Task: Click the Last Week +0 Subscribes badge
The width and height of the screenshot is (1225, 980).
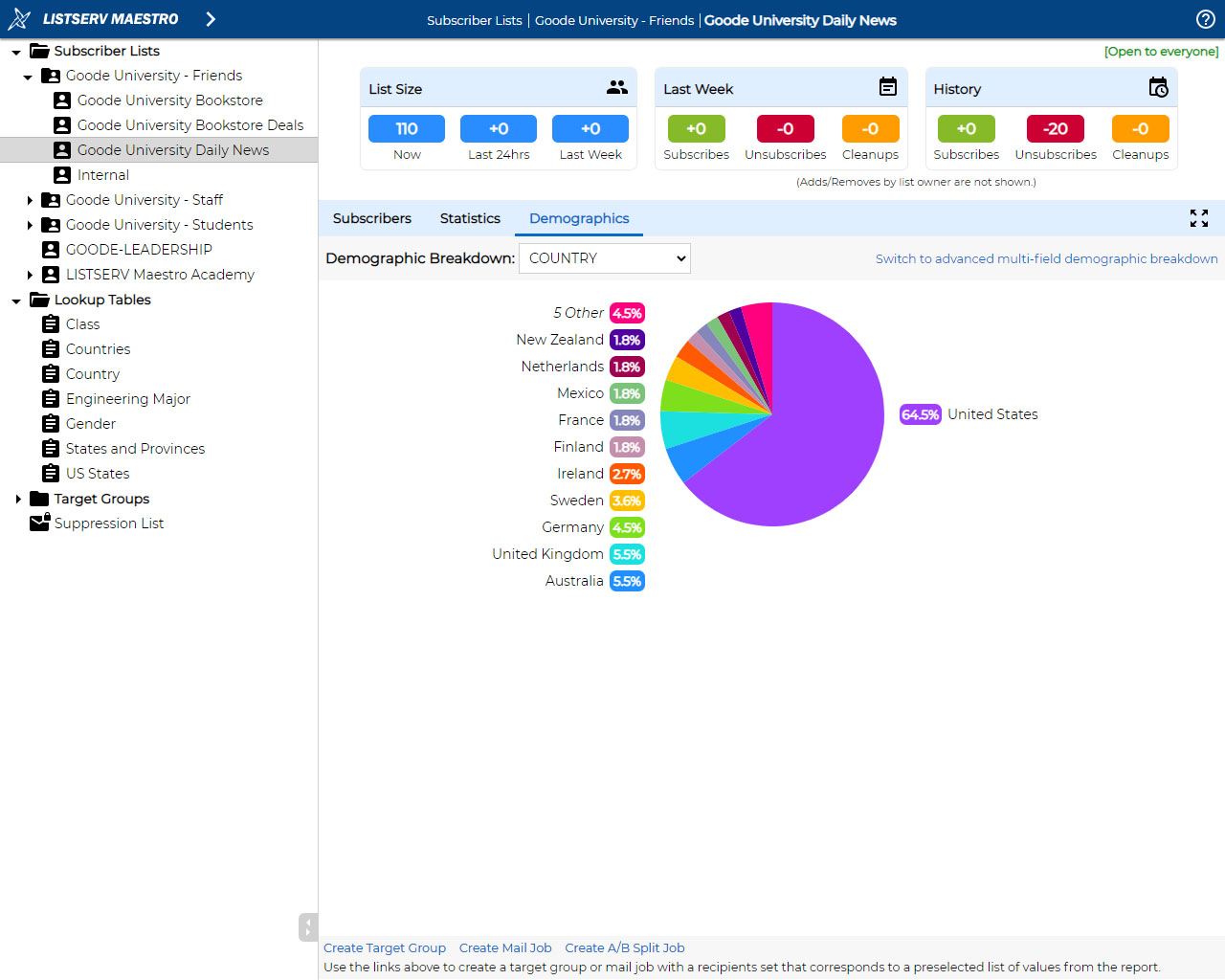Action: [697, 128]
